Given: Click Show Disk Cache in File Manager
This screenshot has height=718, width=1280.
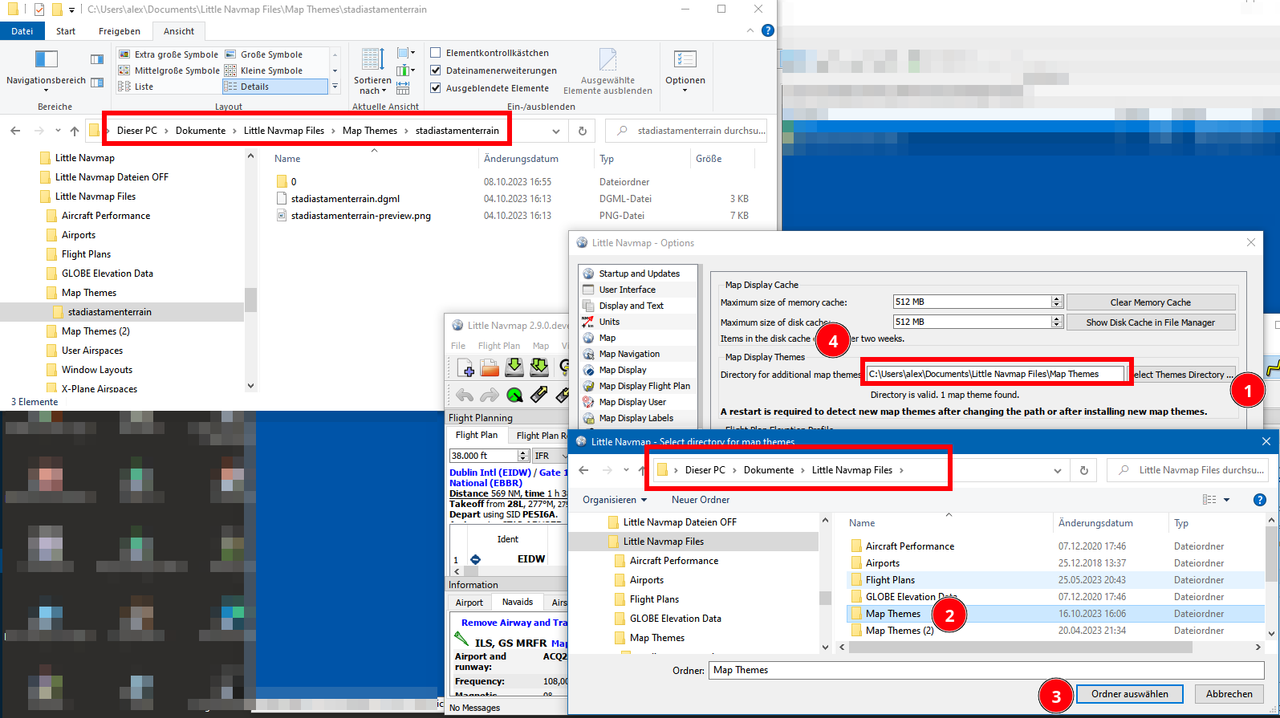Looking at the screenshot, I should coord(1151,322).
